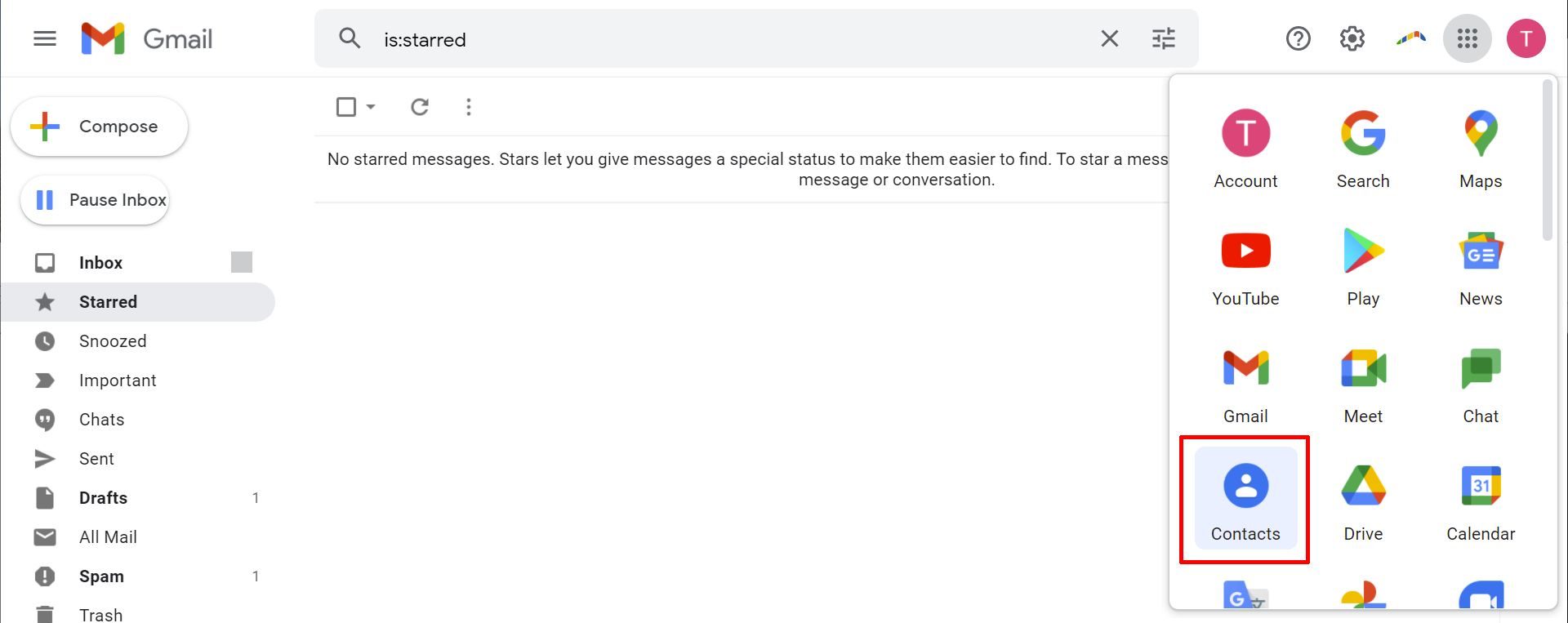
Task: Click the apps panel scrollbar
Action: (x=1548, y=161)
